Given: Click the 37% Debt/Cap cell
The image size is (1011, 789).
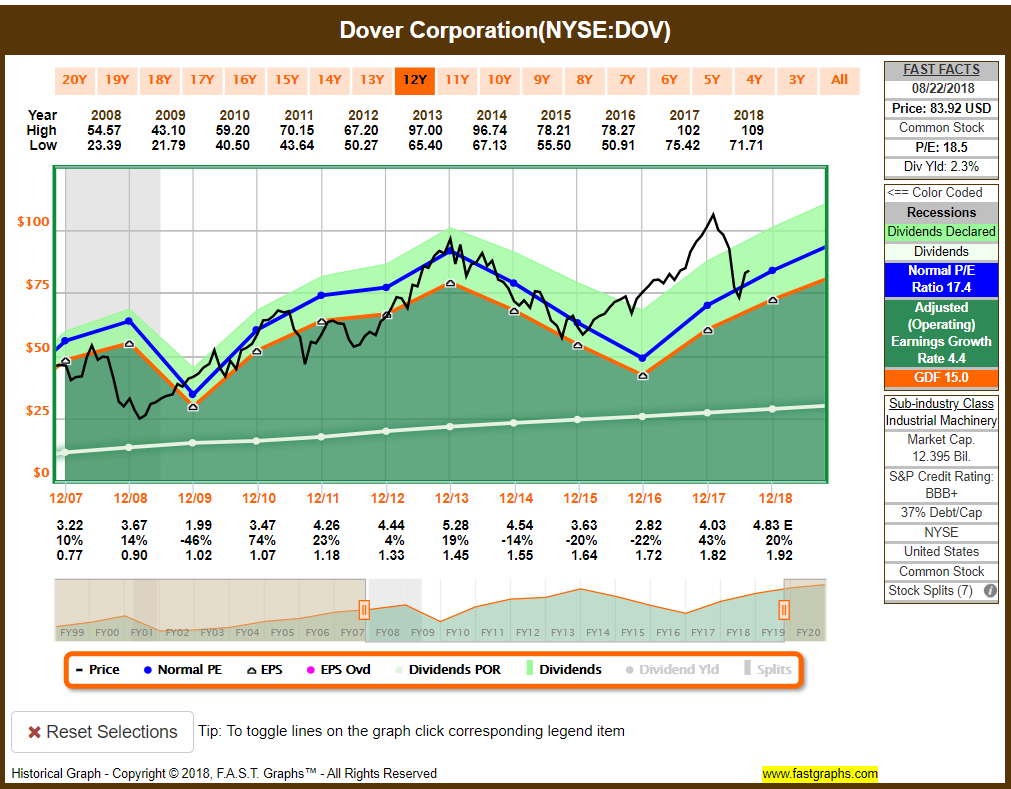Looking at the screenshot, I should [x=941, y=512].
